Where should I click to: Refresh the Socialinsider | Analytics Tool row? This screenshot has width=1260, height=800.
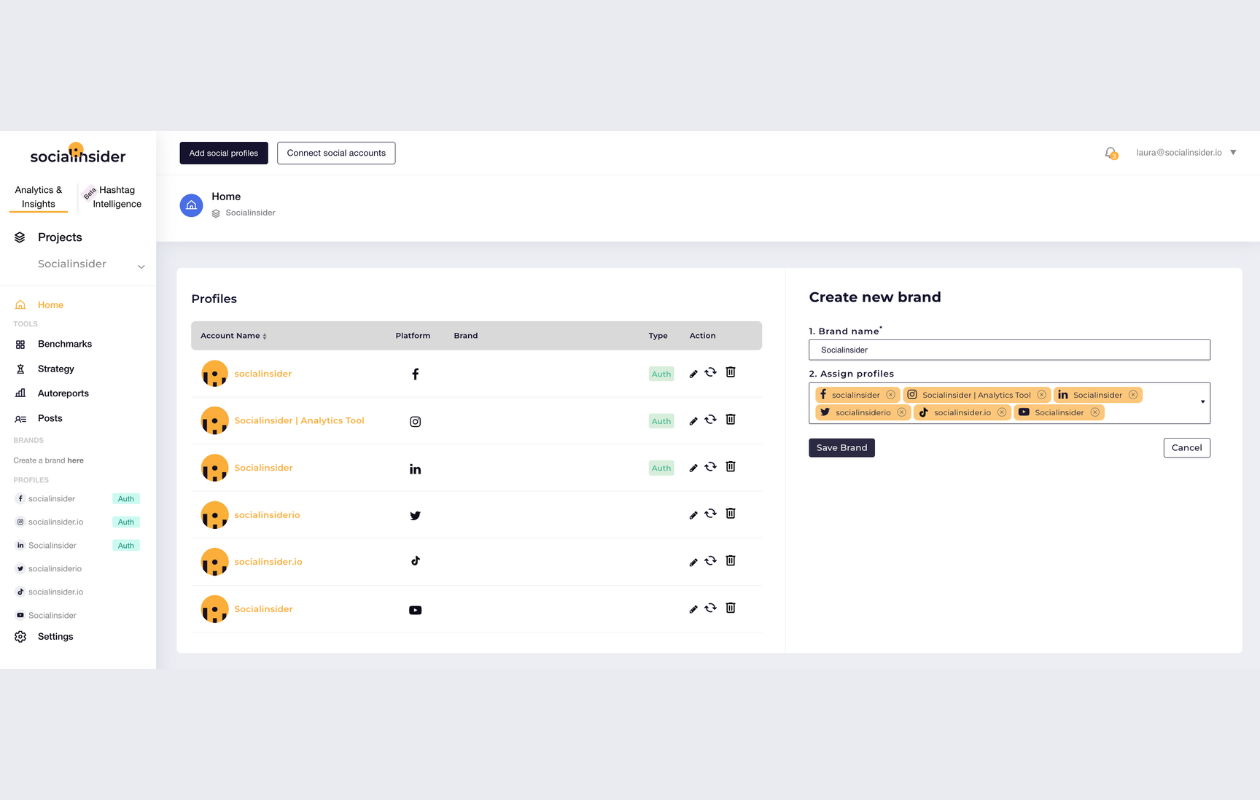point(710,419)
